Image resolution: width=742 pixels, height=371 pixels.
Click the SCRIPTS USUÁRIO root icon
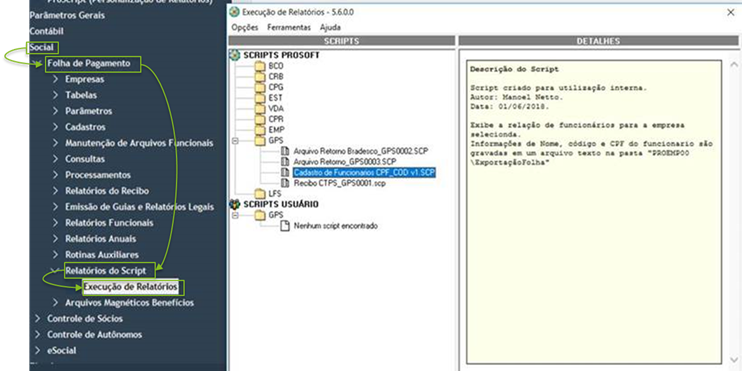click(235, 204)
